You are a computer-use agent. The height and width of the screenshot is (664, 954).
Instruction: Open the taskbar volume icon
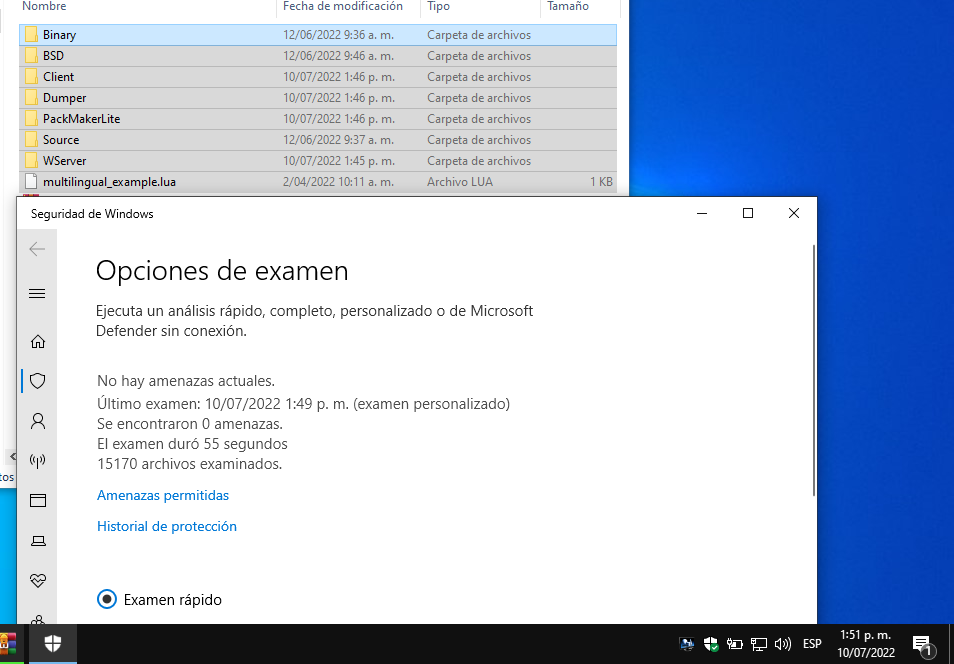[783, 644]
